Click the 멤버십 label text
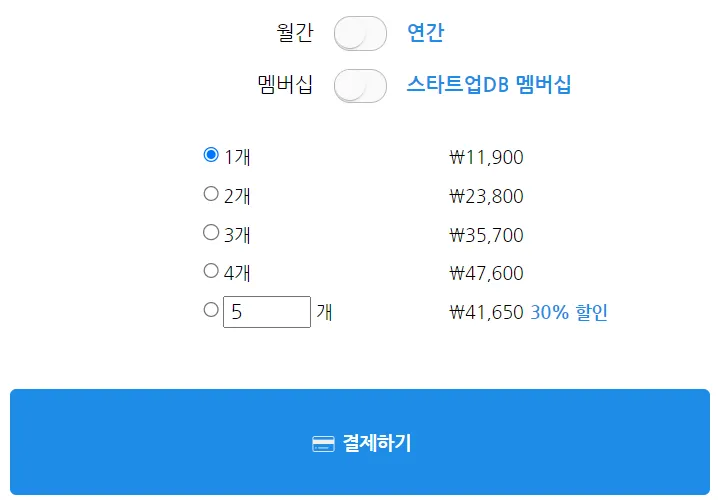Viewport: 718px width, 500px height. tap(285, 85)
